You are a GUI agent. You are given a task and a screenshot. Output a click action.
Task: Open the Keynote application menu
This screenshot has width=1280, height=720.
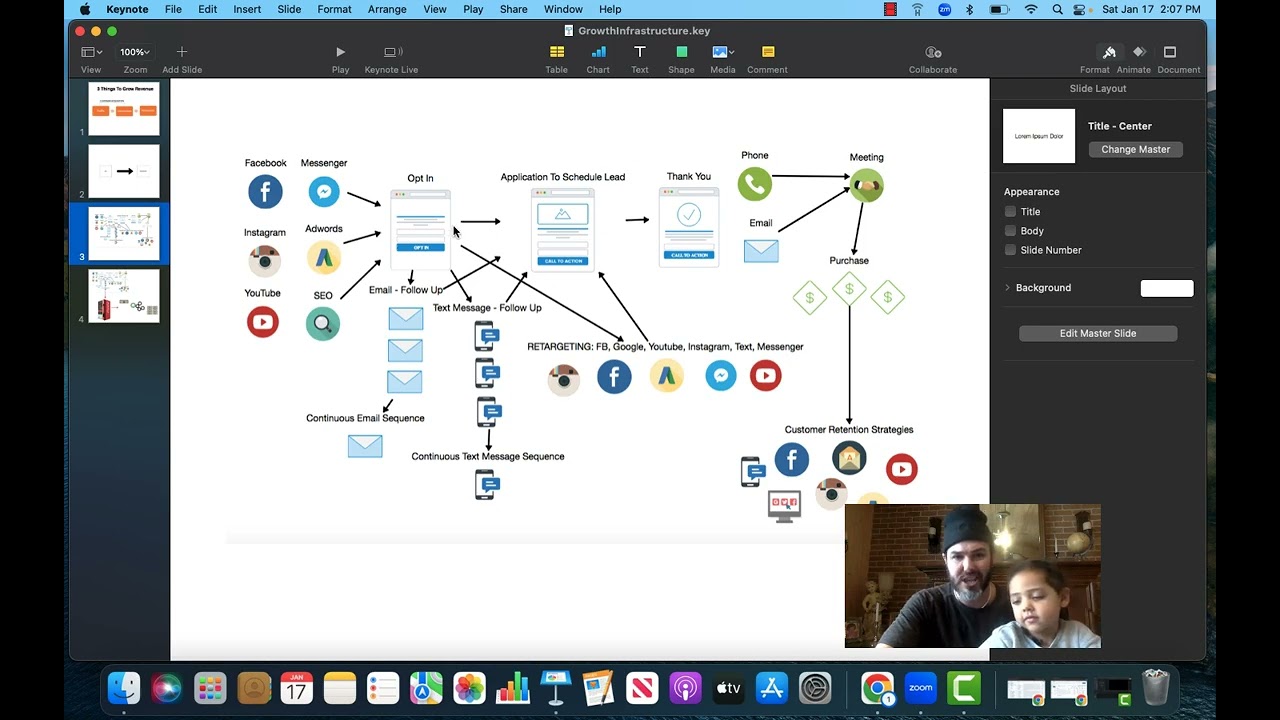coord(127,9)
